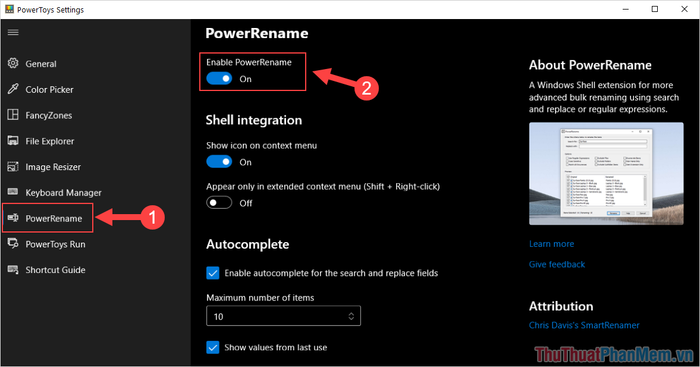The width and height of the screenshot is (700, 367).
Task: Click the PowerToys app icon in title bar
Action: pos(9,9)
